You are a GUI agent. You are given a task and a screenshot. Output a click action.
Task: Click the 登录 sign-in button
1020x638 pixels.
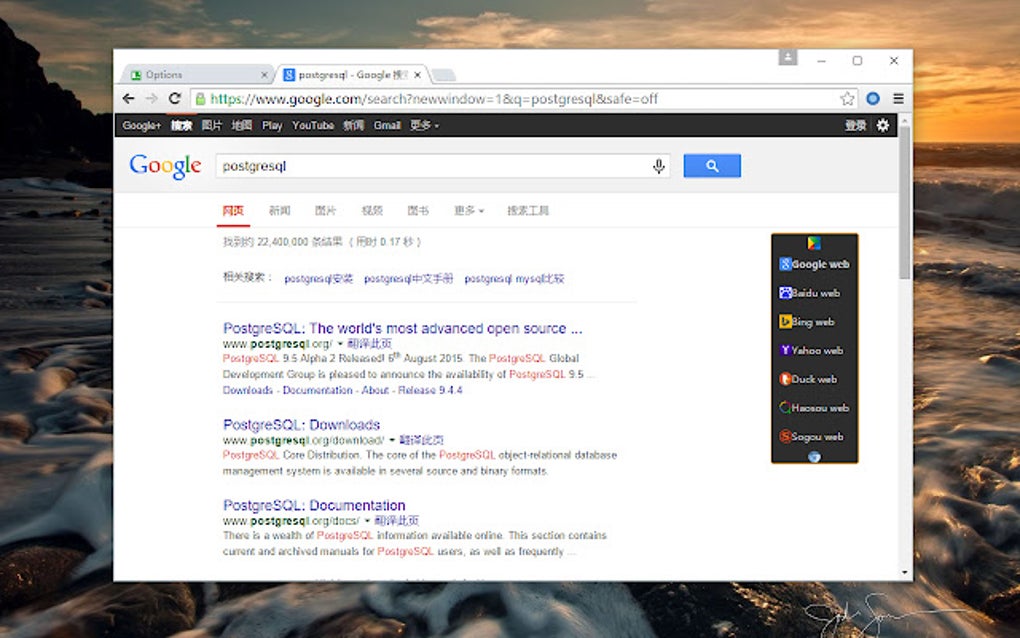tap(856, 125)
